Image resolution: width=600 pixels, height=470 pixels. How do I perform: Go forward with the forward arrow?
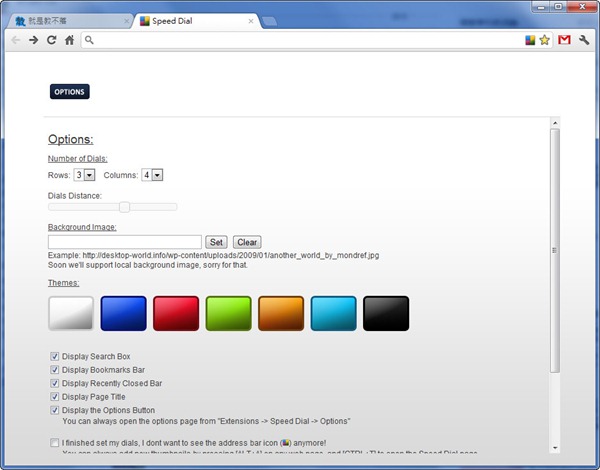click(33, 40)
